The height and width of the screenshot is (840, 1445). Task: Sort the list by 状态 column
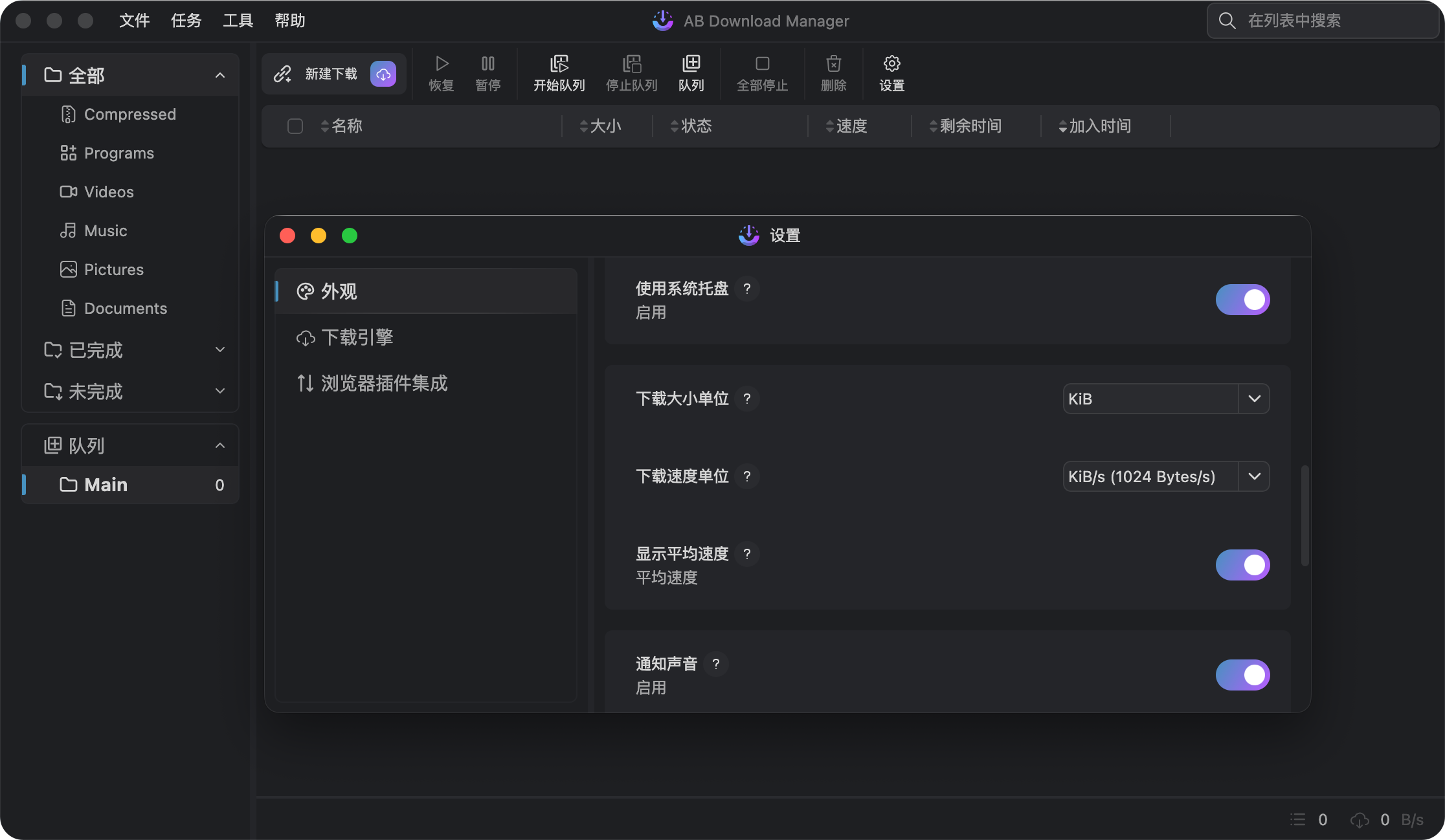pyautogui.click(x=691, y=126)
